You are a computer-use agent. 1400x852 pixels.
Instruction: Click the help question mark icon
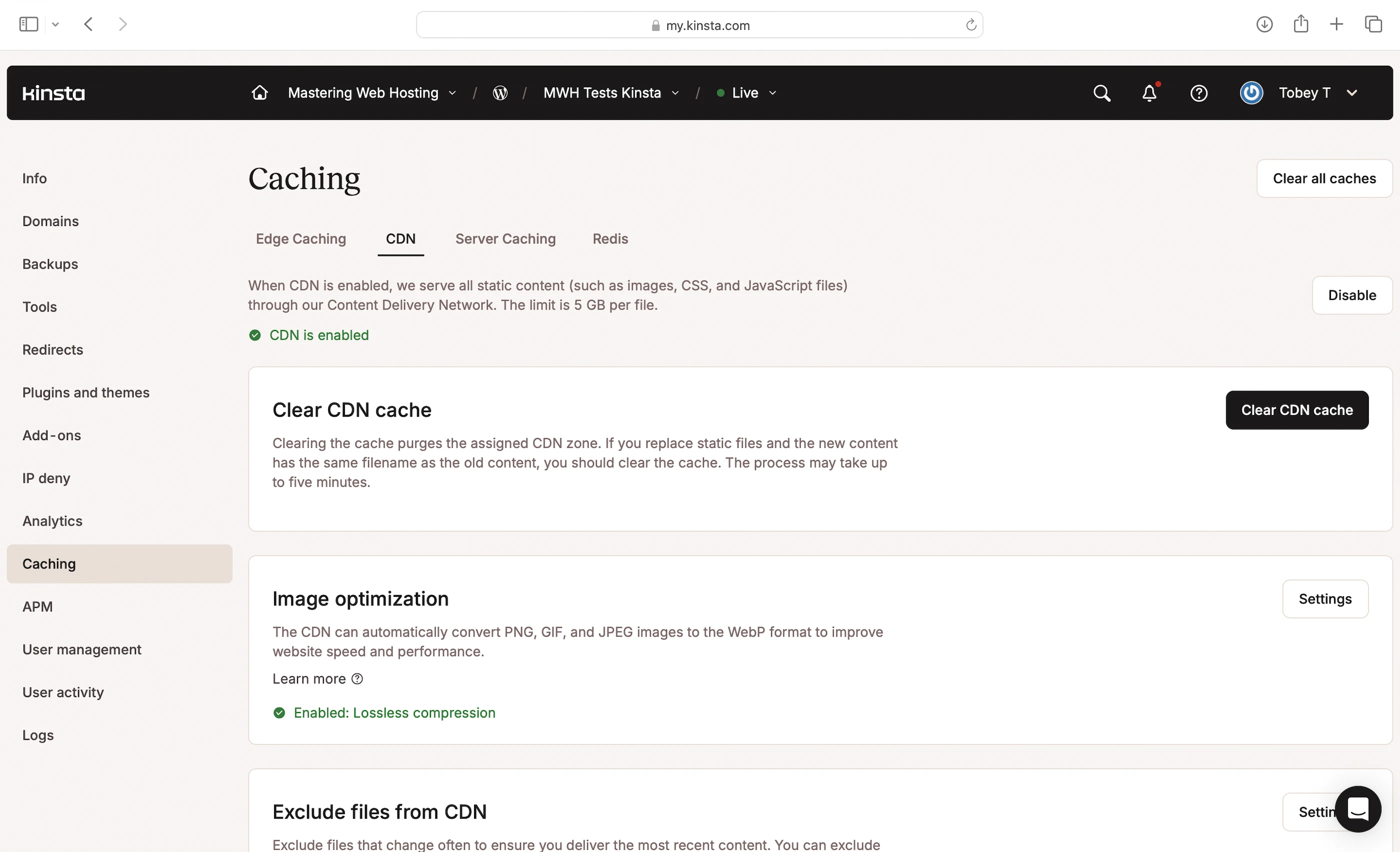[x=1199, y=92]
